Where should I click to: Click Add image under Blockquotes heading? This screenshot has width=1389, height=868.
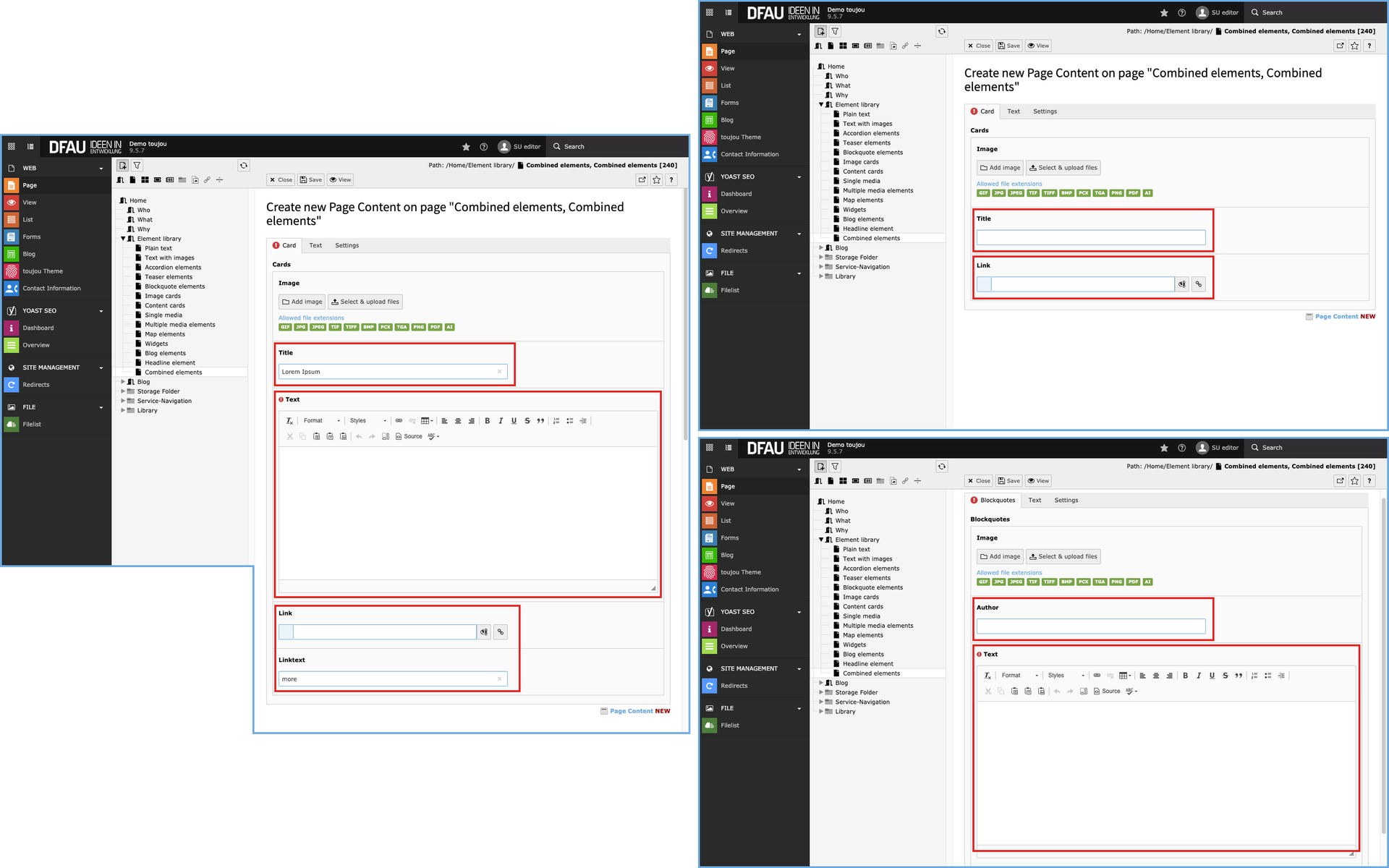[x=1000, y=557]
